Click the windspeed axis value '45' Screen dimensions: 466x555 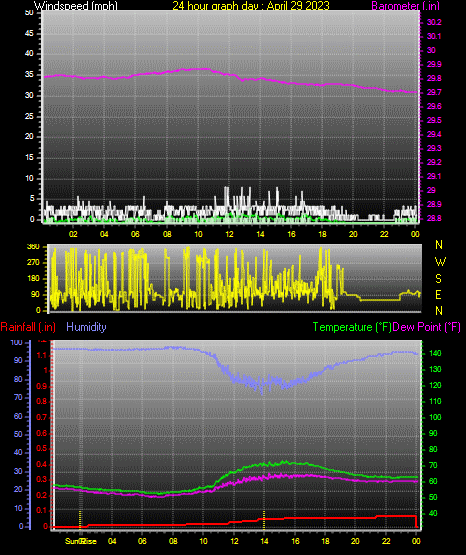[x=29, y=33]
